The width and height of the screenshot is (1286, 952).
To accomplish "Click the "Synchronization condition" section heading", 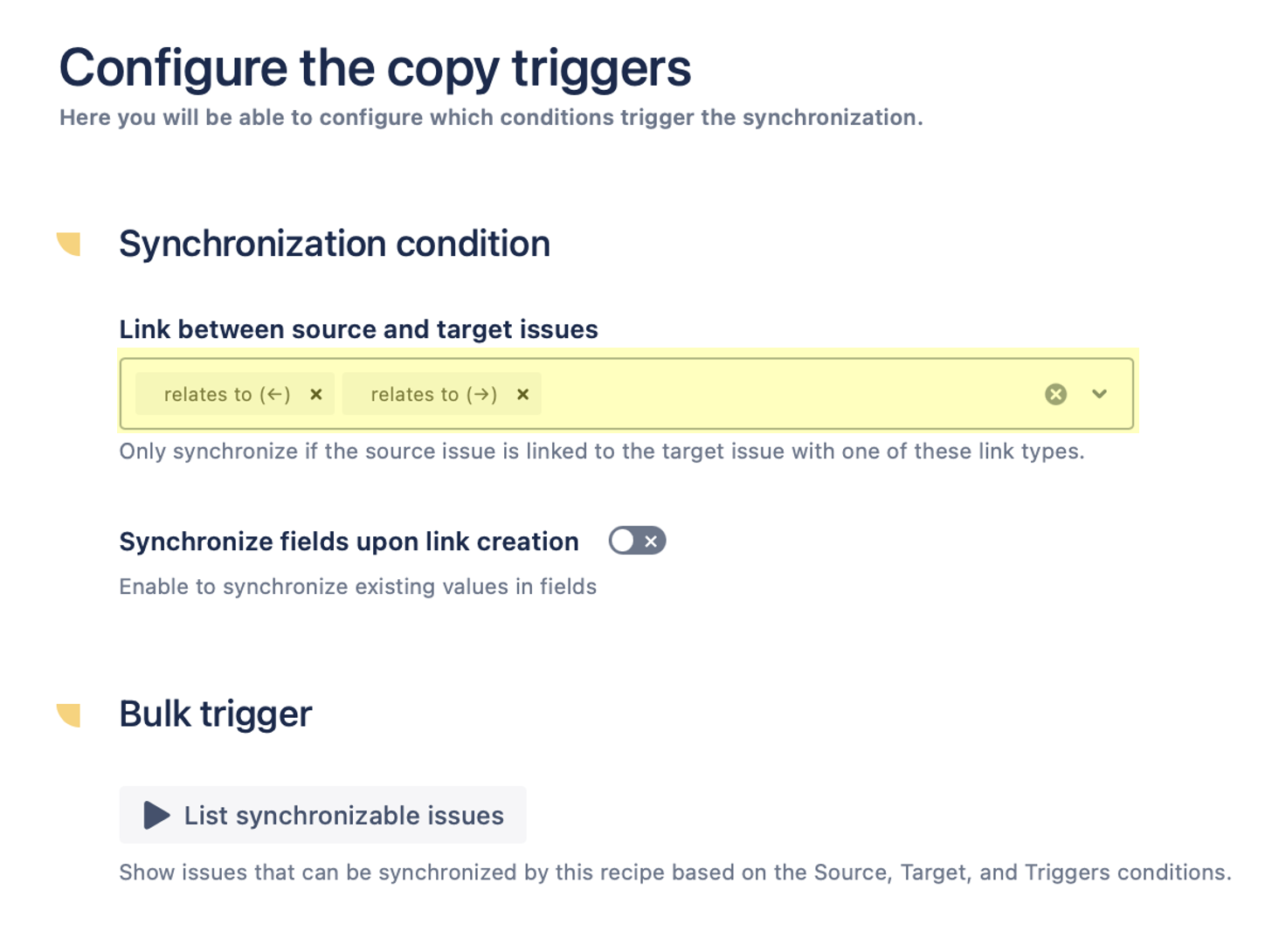I will click(x=335, y=244).
